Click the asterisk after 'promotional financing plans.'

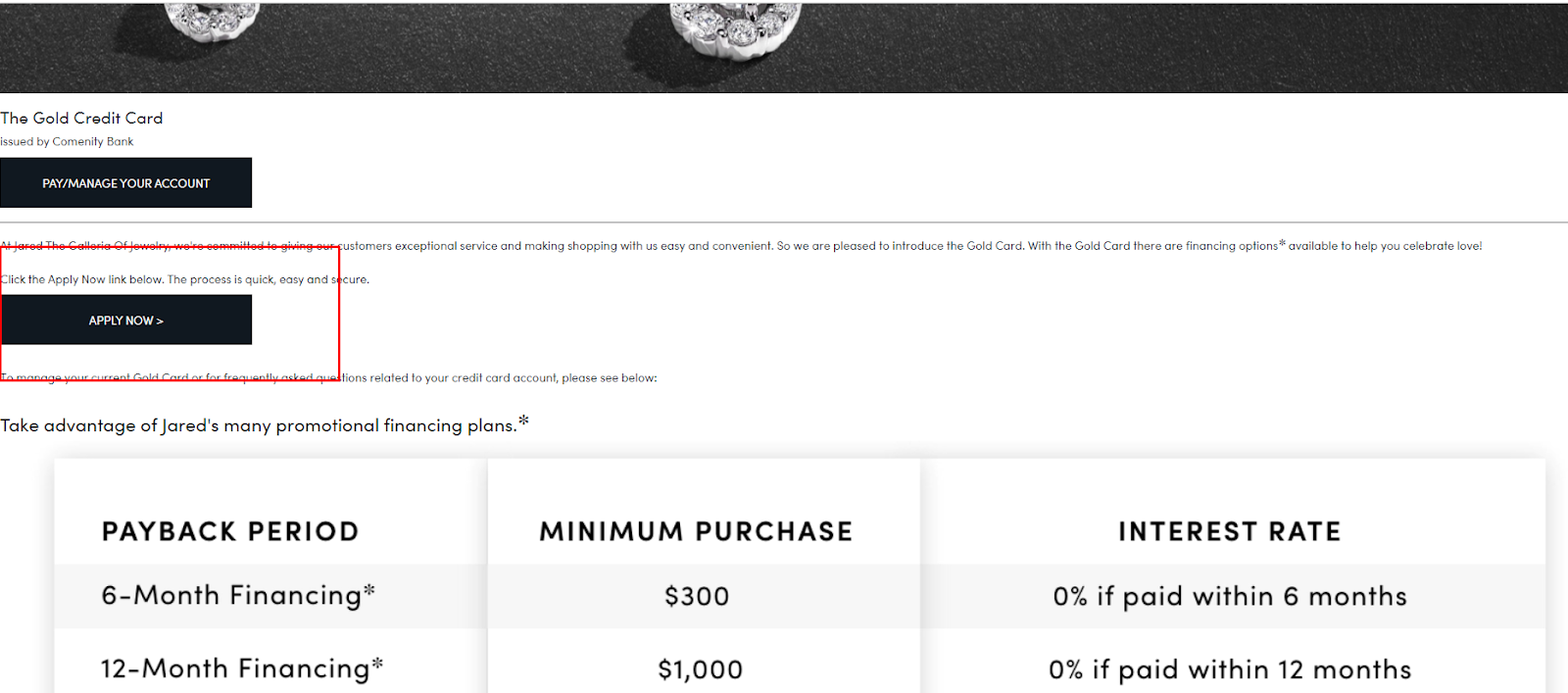(523, 421)
